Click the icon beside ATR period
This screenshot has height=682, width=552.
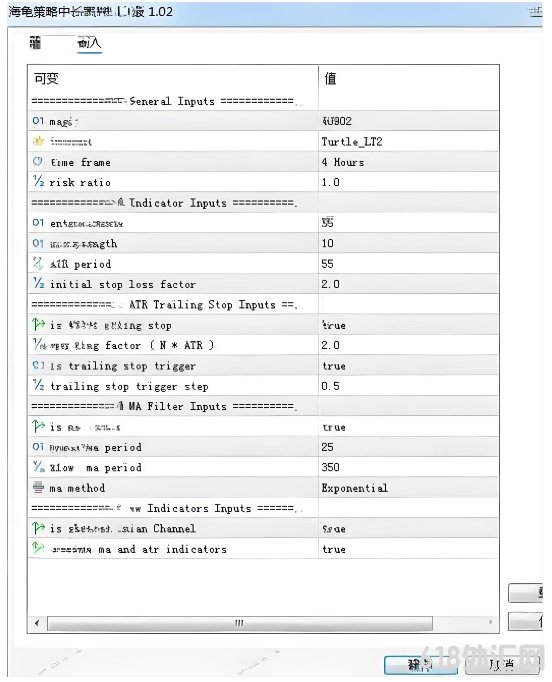38,263
